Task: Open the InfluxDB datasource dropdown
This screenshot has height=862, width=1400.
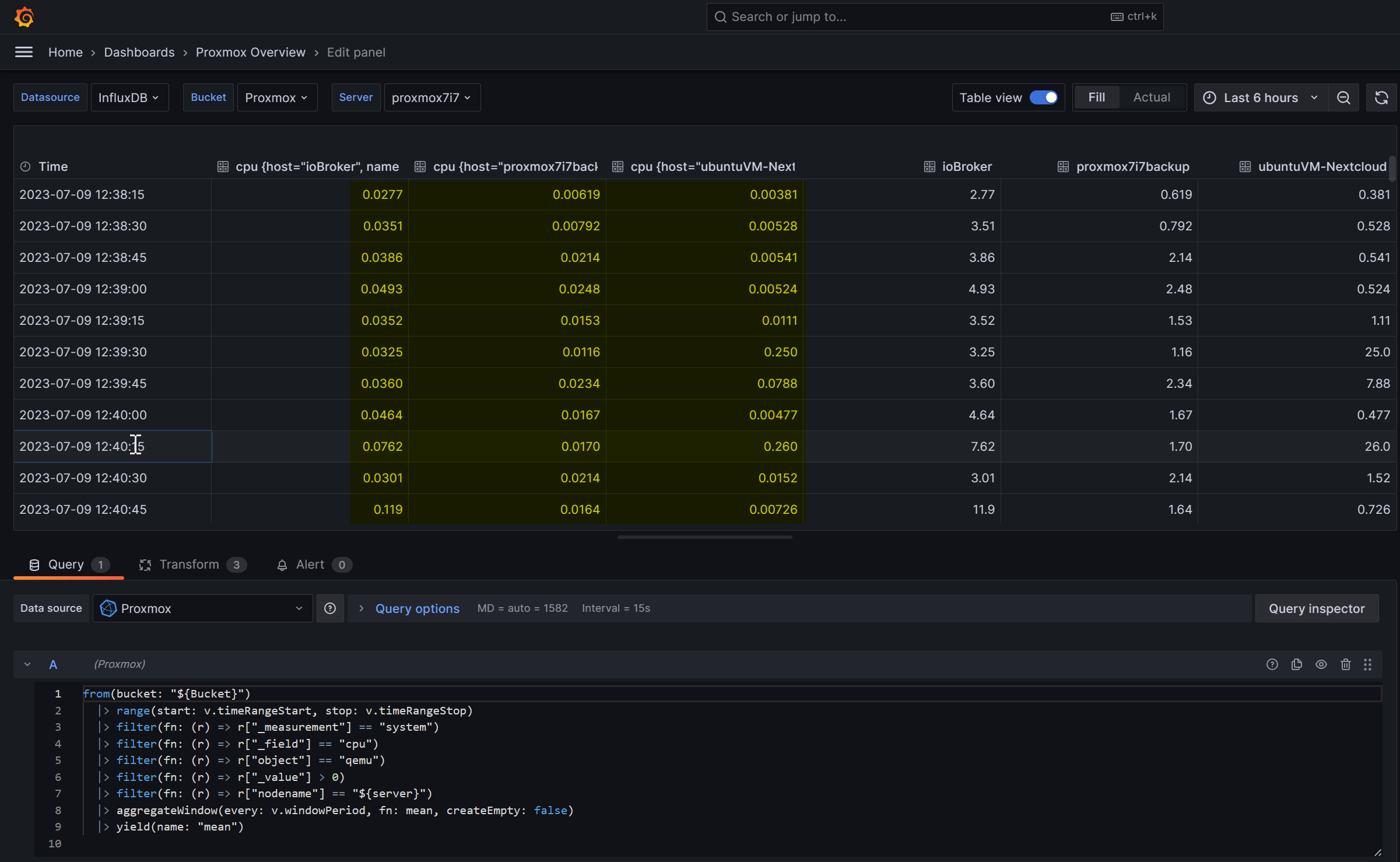Action: coord(129,98)
